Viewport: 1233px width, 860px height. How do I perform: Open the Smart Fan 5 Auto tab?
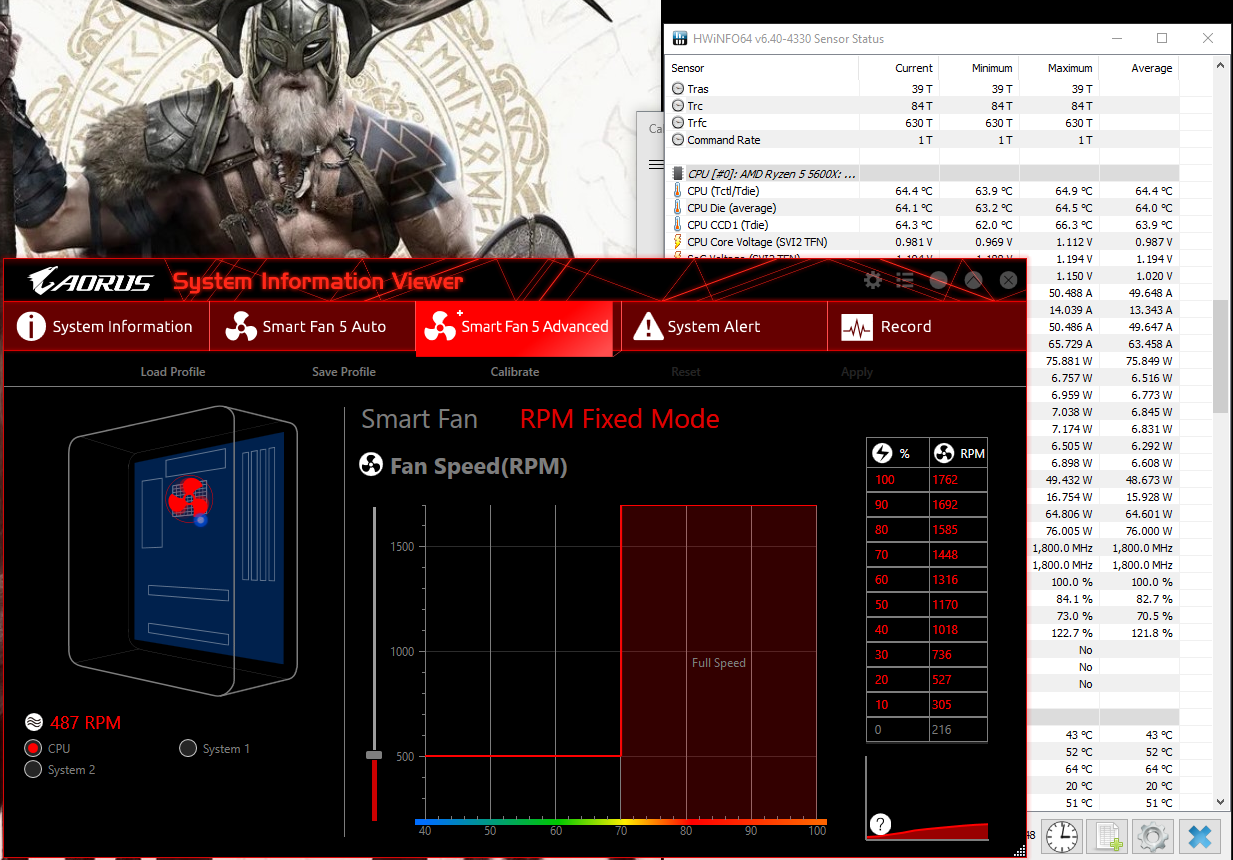[312, 326]
